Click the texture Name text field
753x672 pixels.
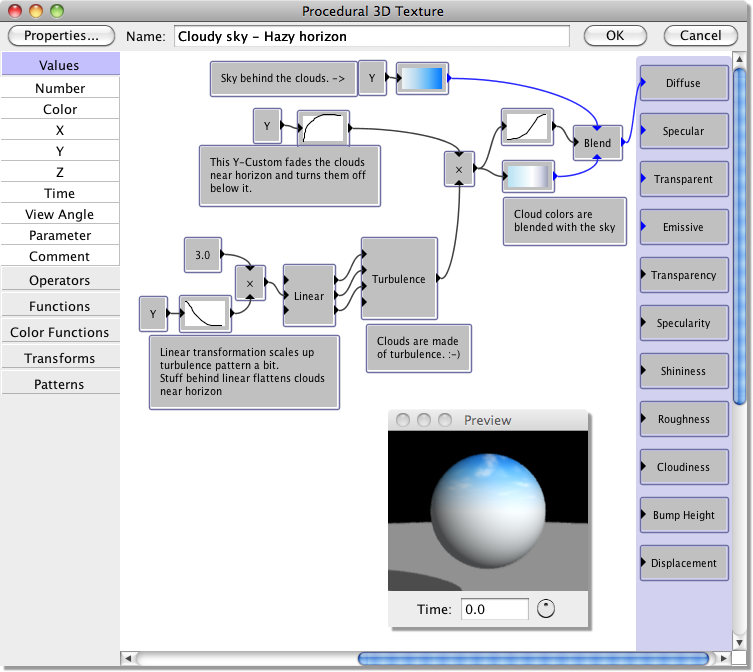(371, 36)
